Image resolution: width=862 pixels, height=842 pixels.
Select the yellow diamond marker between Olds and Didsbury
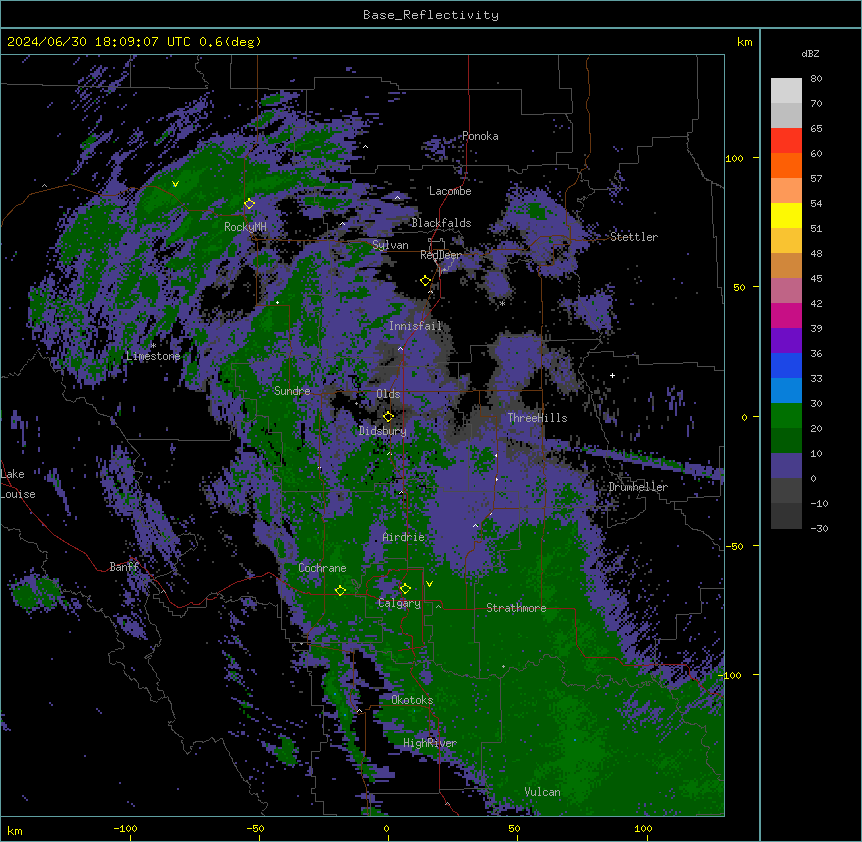point(388,416)
